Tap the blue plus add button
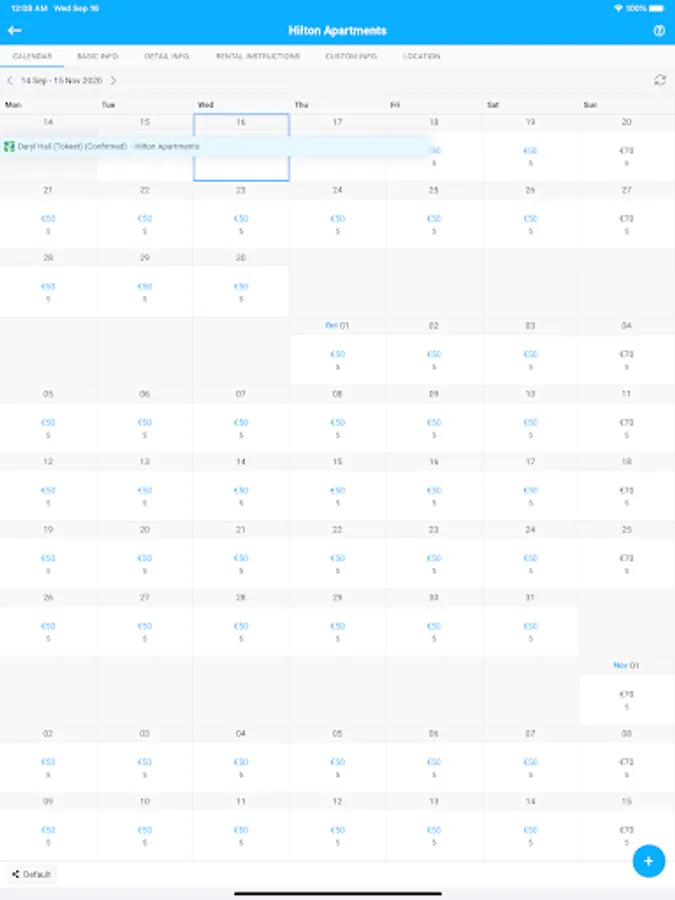The width and height of the screenshot is (675, 900). (649, 861)
